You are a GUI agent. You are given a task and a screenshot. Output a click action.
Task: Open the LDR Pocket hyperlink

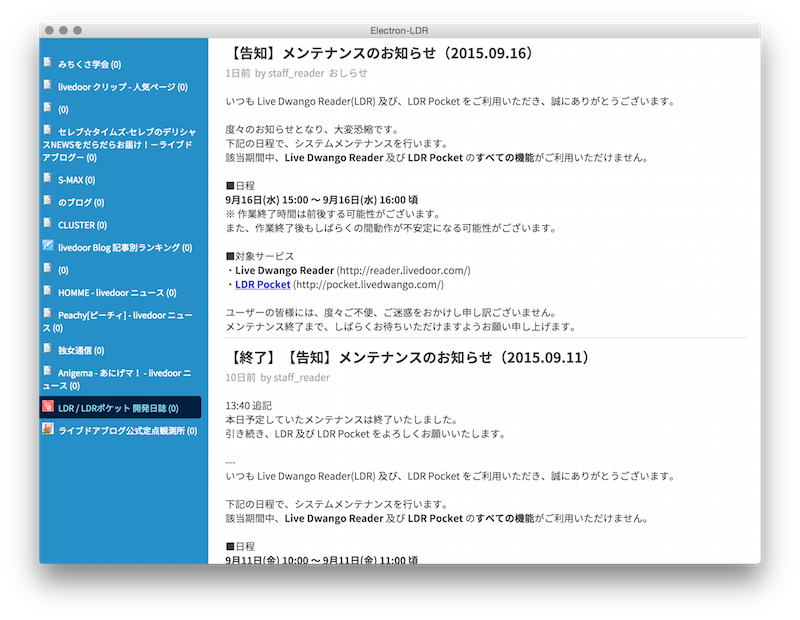(x=262, y=285)
